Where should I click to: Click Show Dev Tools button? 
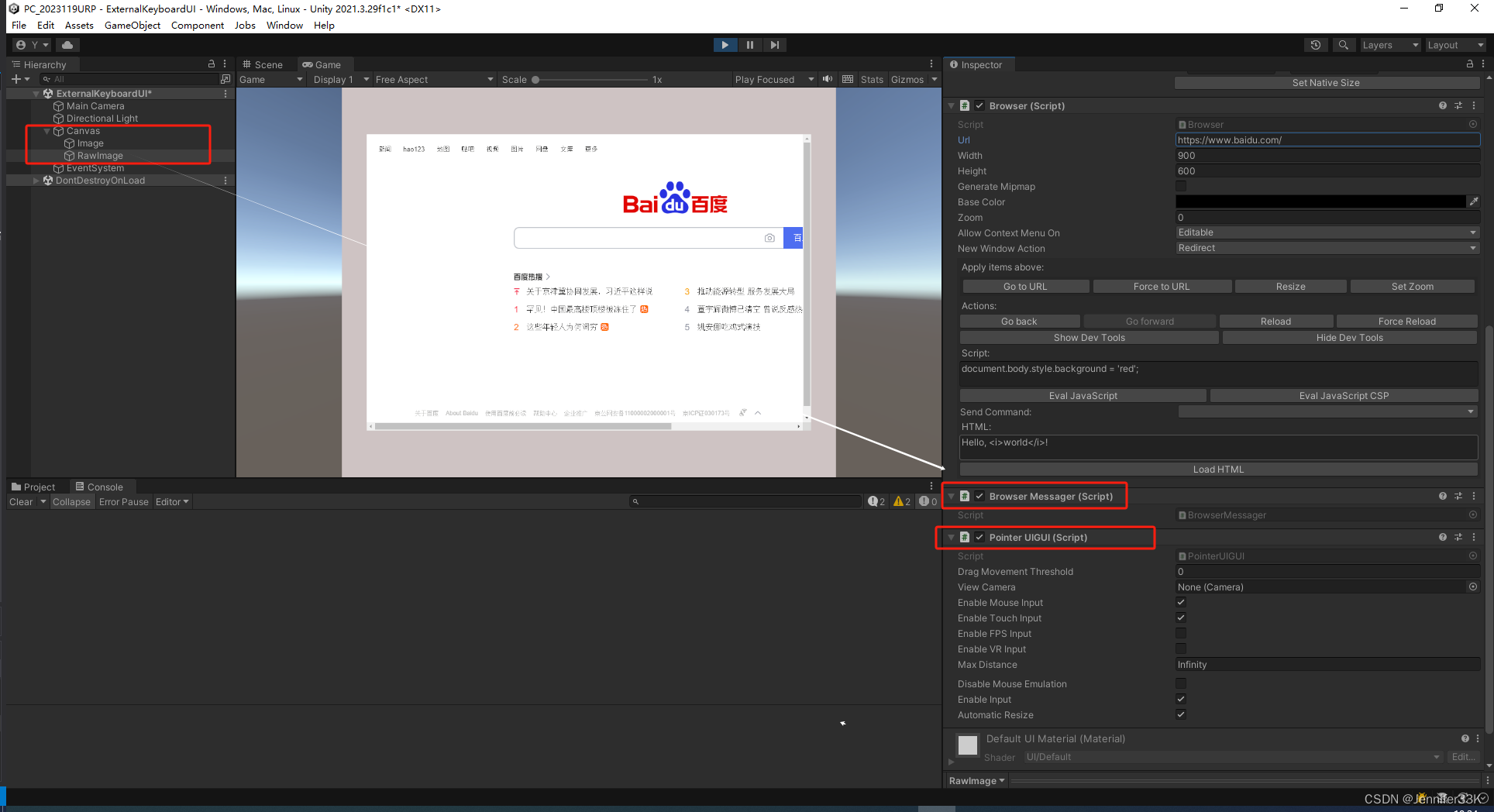tap(1089, 338)
